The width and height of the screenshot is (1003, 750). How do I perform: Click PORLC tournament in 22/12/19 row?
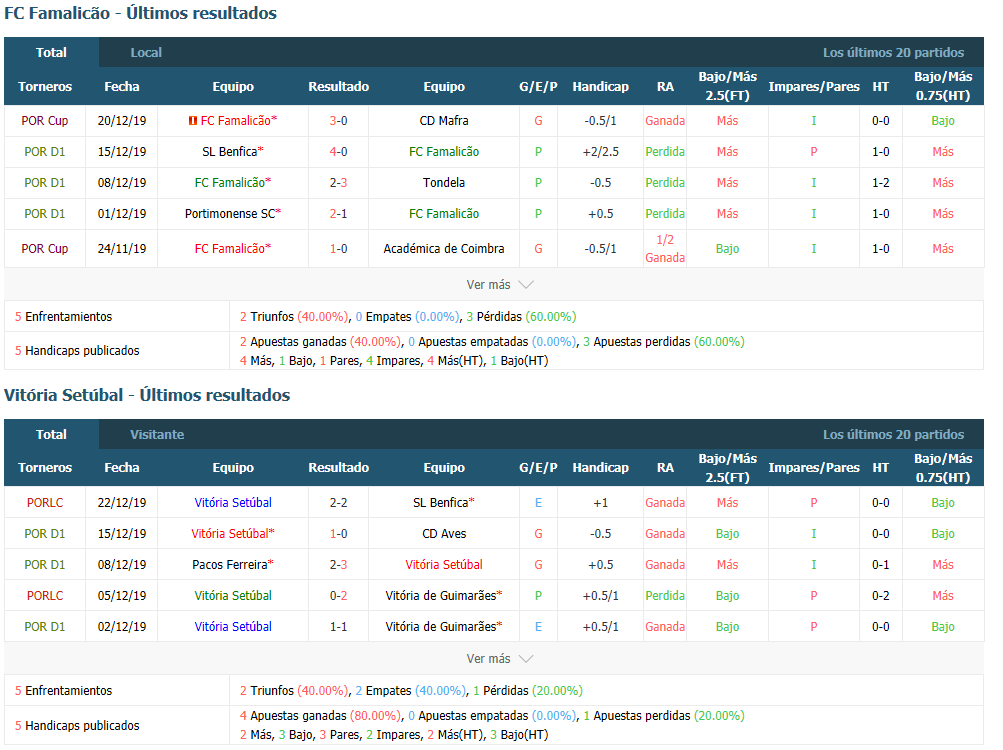[45, 503]
